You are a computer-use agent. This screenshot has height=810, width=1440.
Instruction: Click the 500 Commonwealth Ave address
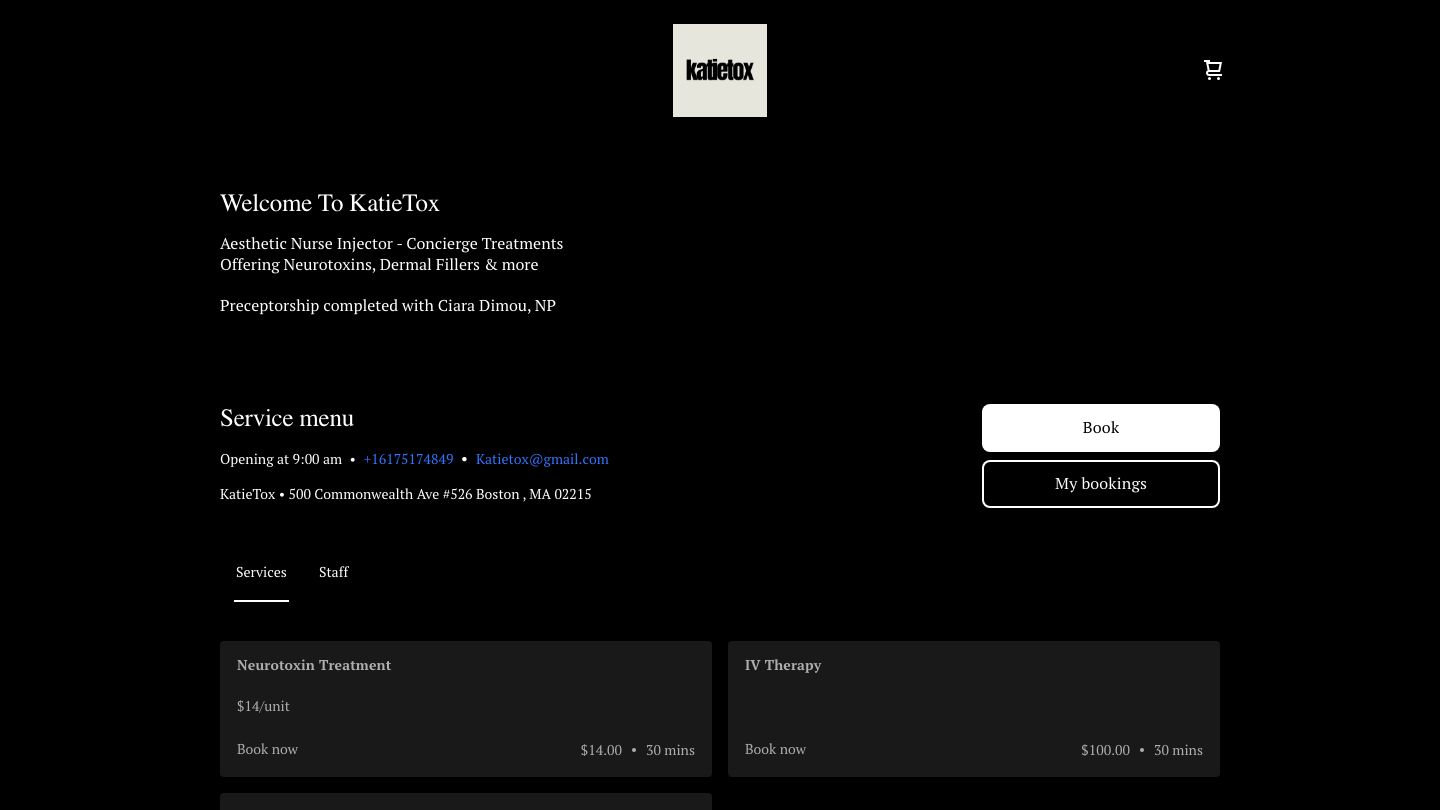tap(440, 494)
